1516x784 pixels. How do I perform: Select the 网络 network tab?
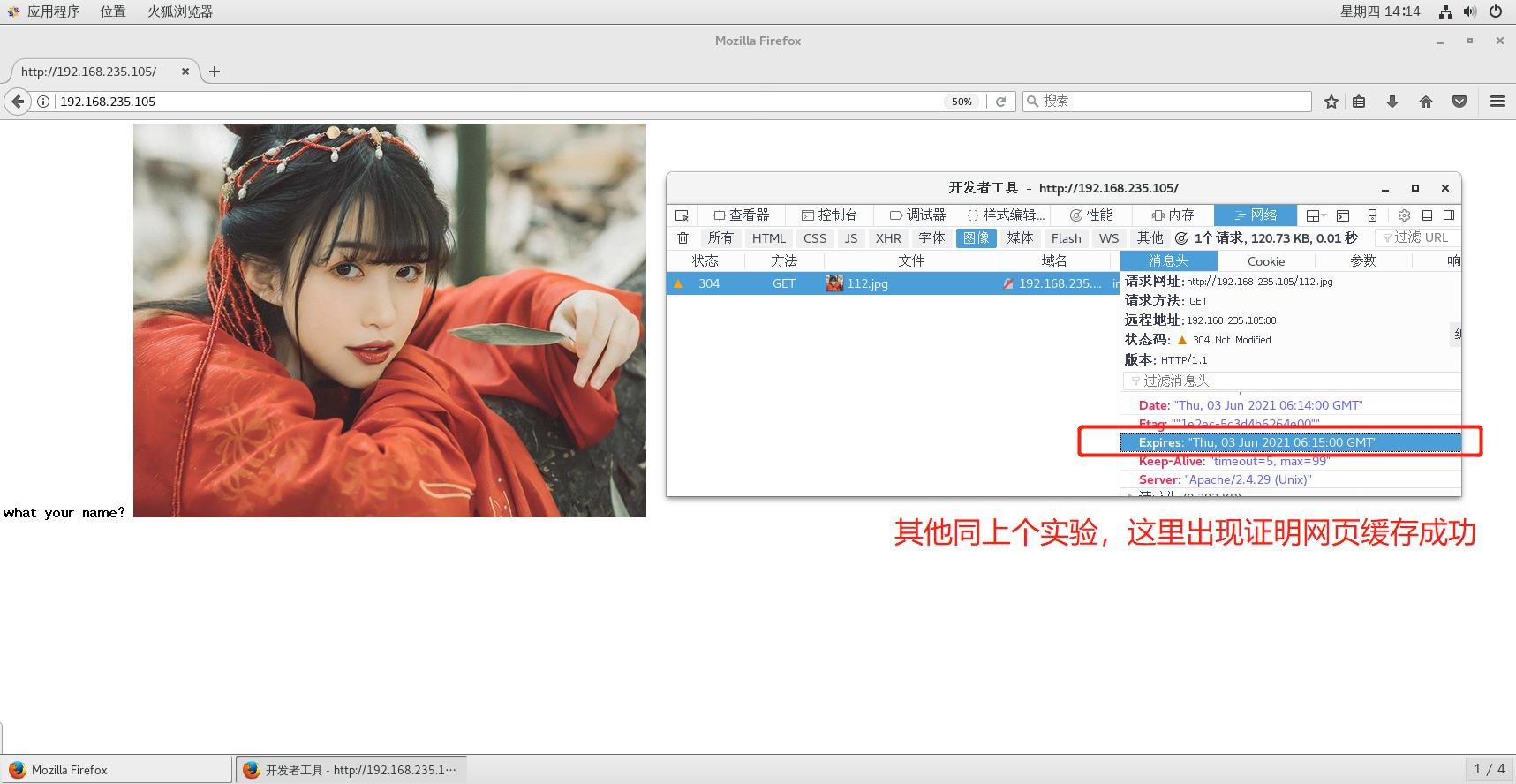tap(1256, 215)
